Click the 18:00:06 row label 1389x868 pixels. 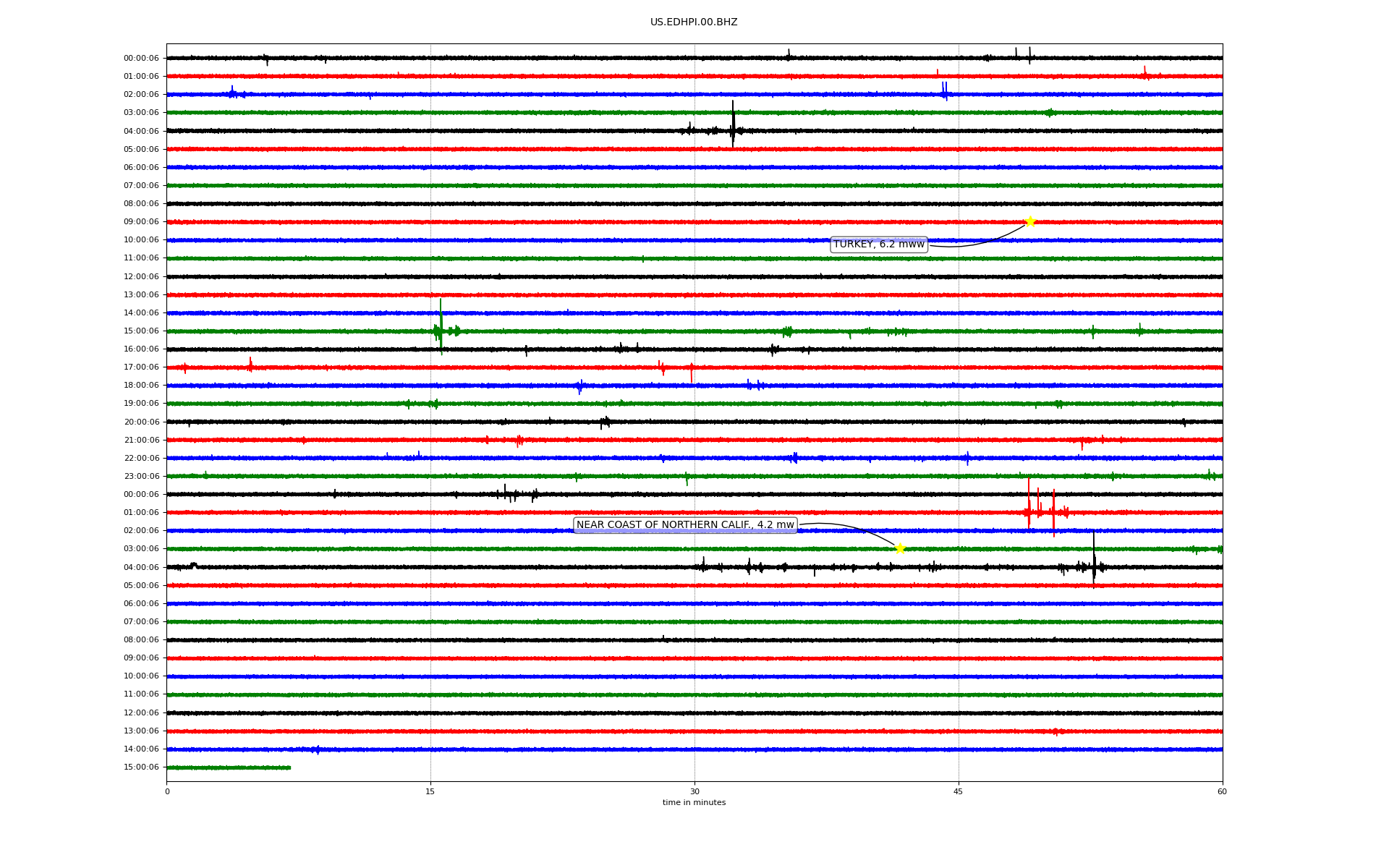pyautogui.click(x=141, y=386)
